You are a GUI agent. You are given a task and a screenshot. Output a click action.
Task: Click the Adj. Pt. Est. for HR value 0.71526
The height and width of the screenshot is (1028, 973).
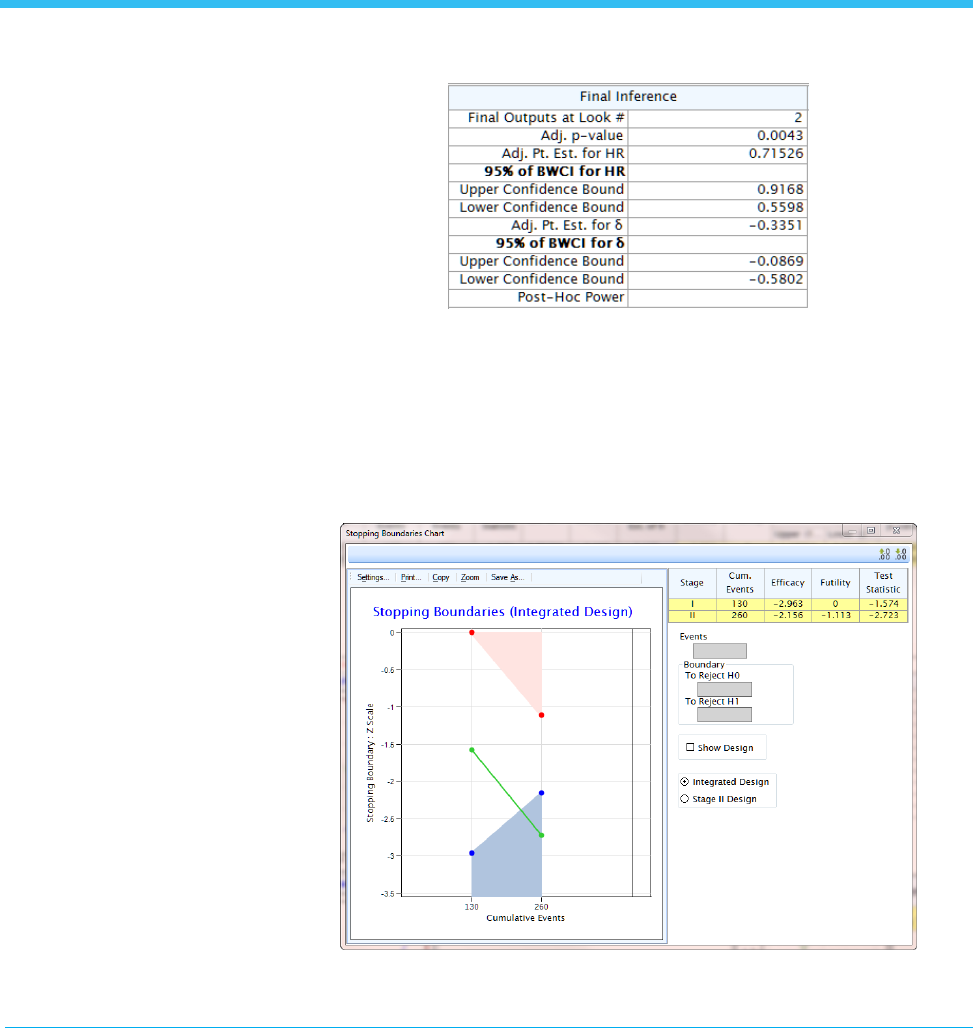(x=717, y=153)
